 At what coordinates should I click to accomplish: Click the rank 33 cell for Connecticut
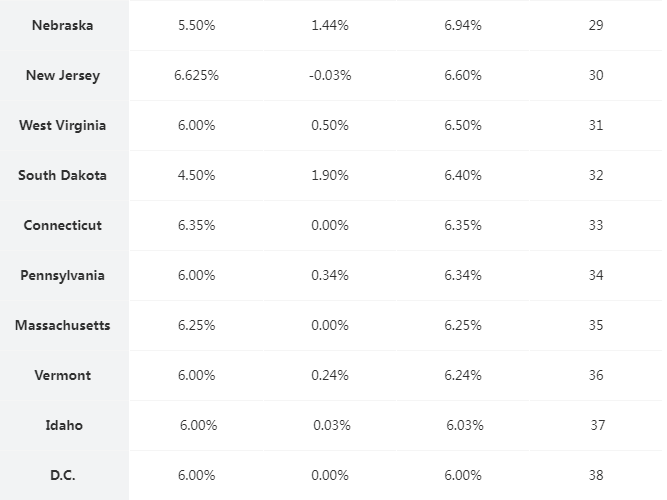(x=596, y=225)
